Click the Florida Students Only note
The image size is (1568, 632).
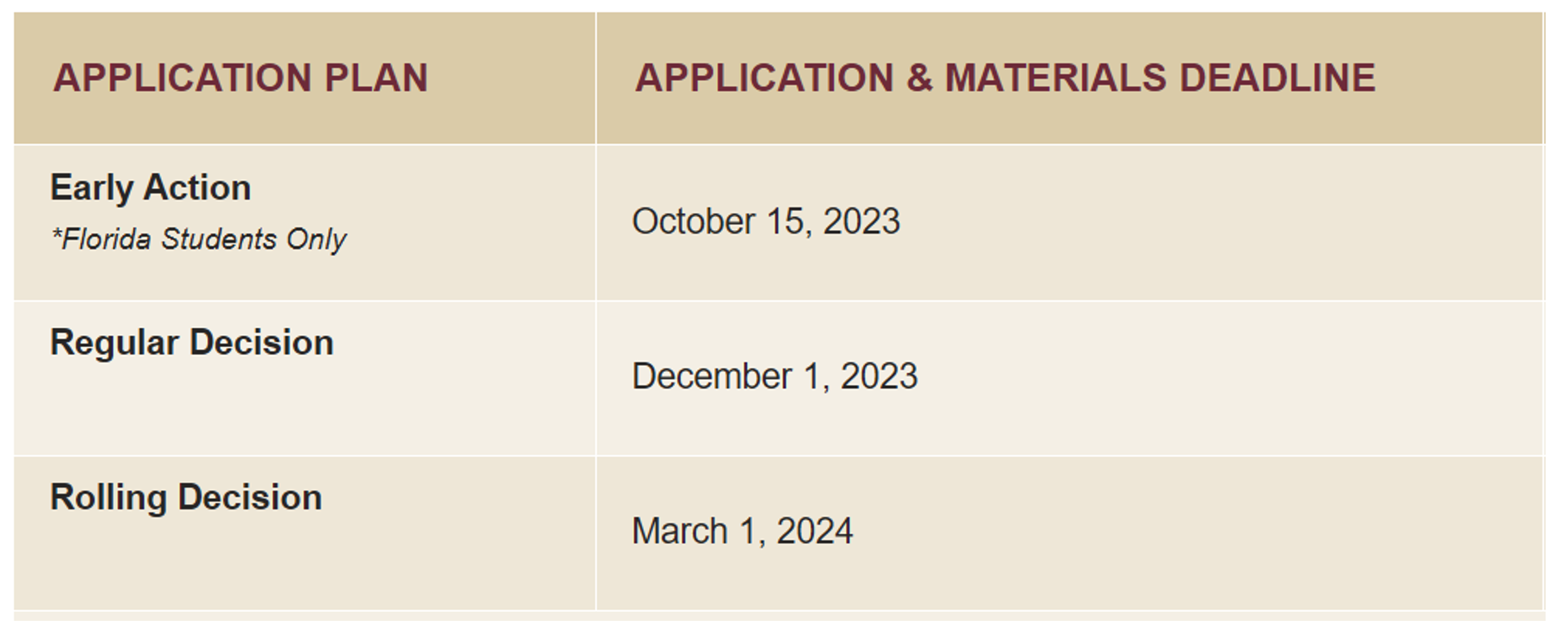(x=199, y=239)
